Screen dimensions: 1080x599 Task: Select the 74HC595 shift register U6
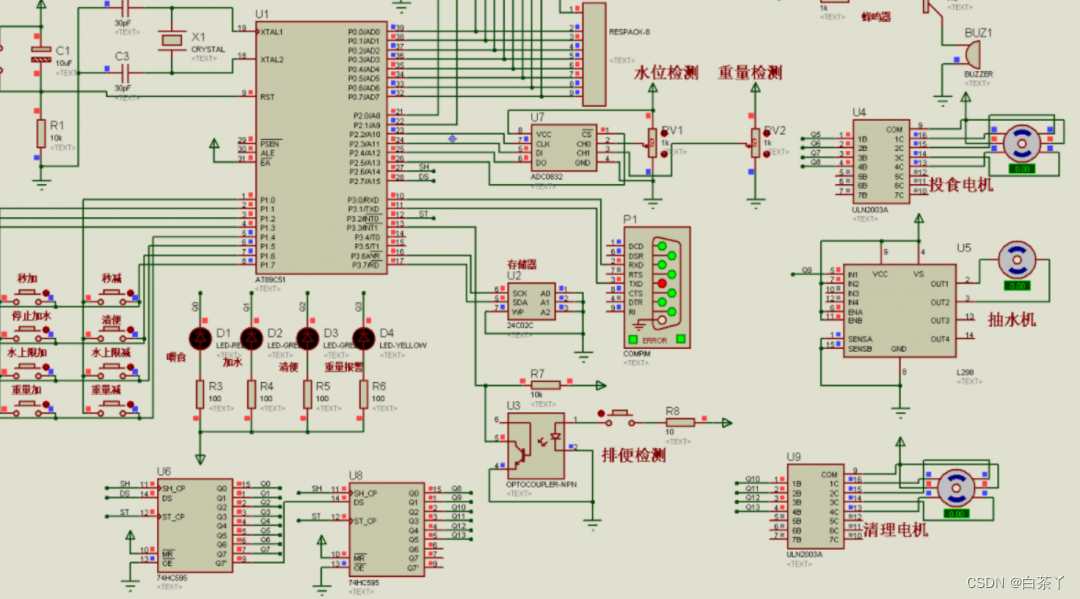pos(195,525)
